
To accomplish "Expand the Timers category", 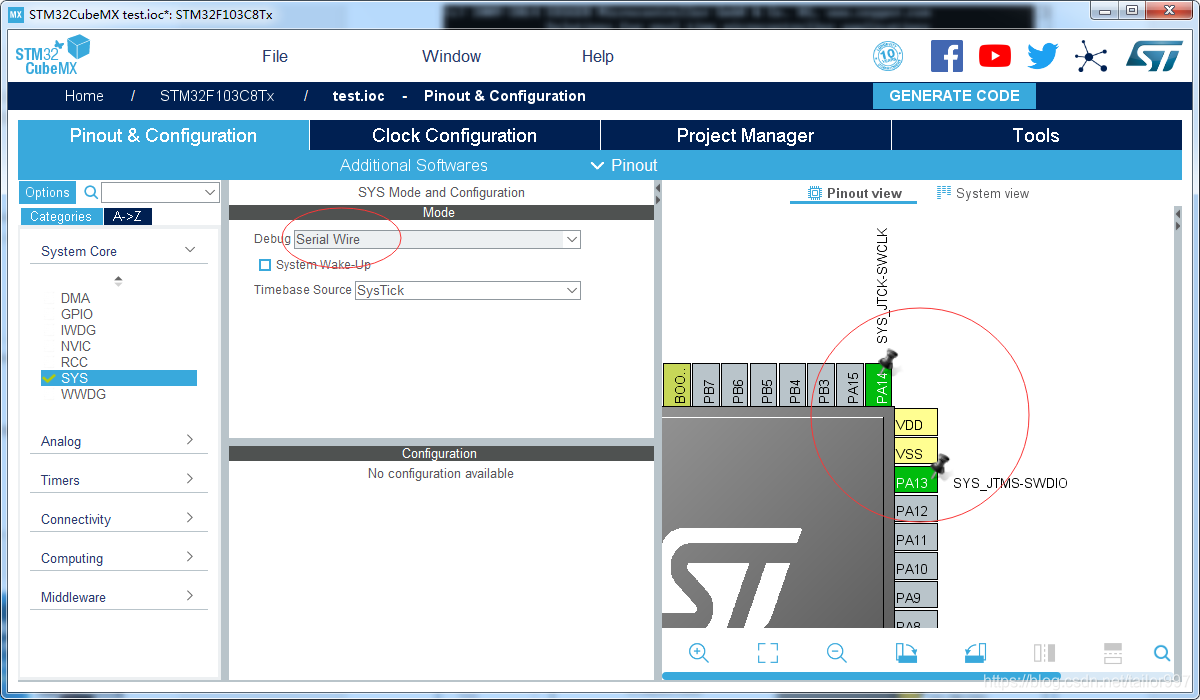I will tap(190, 479).
